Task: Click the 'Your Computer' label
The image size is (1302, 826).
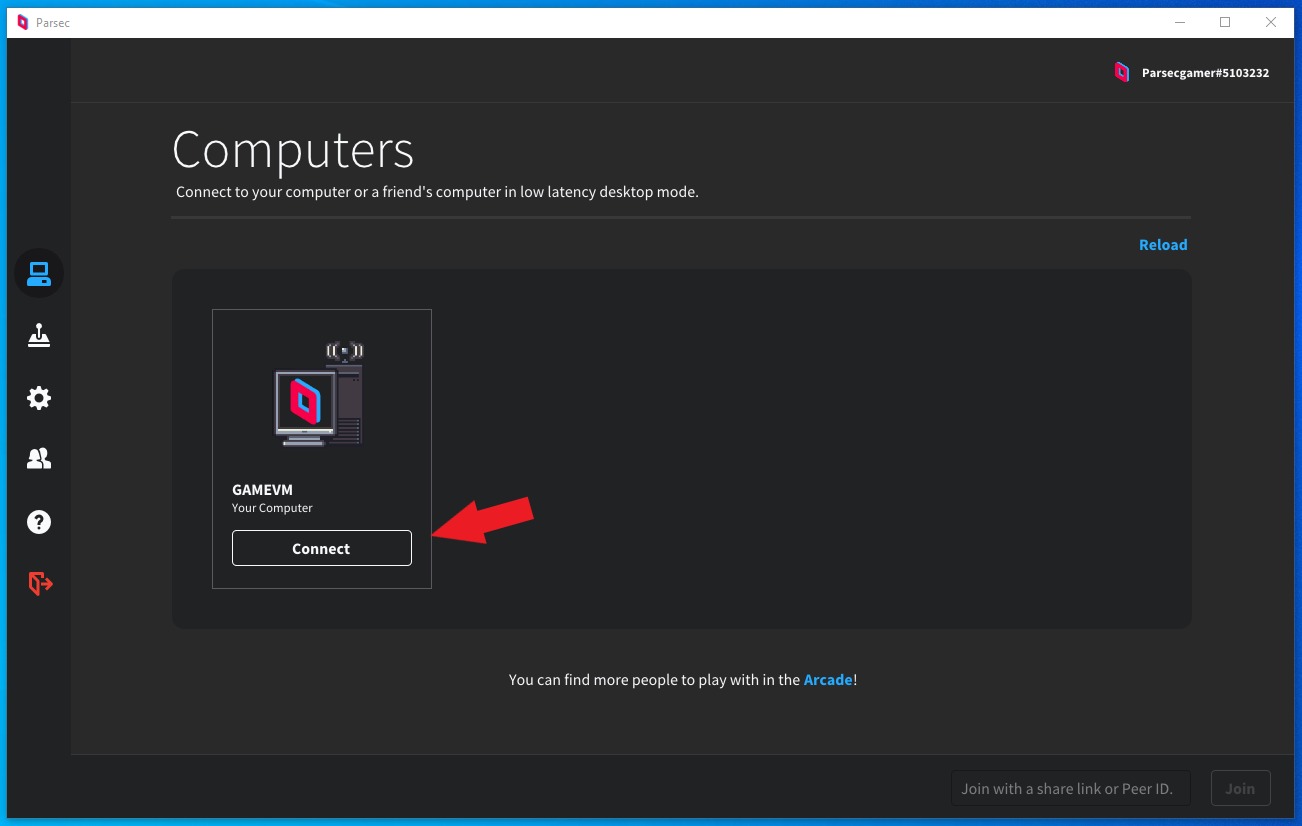Action: (x=272, y=508)
